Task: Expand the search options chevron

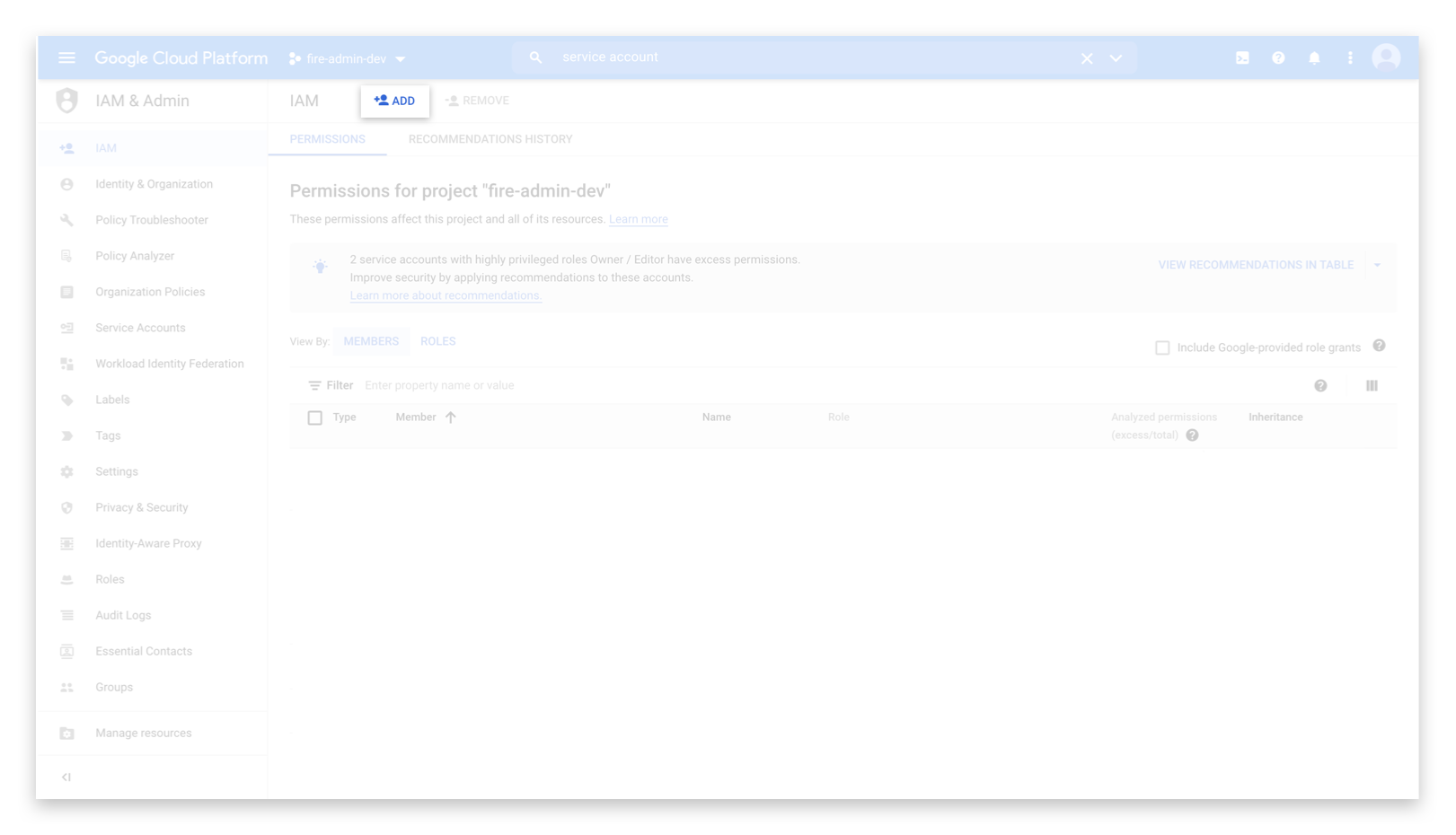Action: (1116, 58)
